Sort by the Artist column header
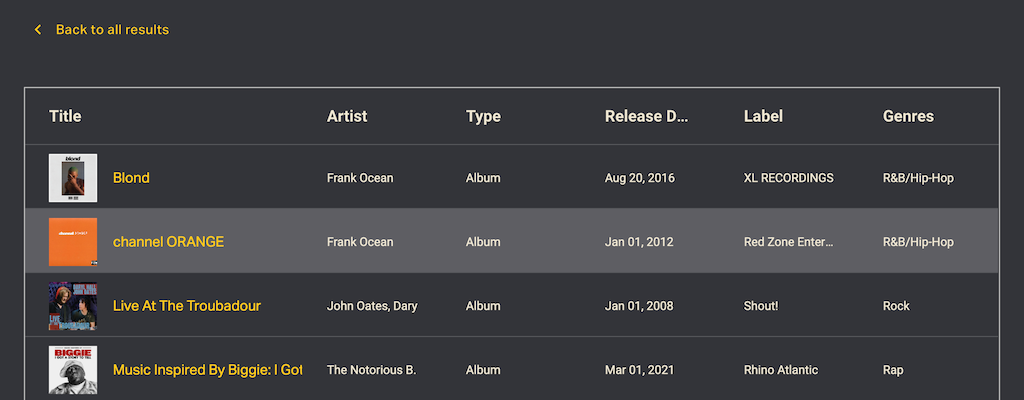 point(347,116)
